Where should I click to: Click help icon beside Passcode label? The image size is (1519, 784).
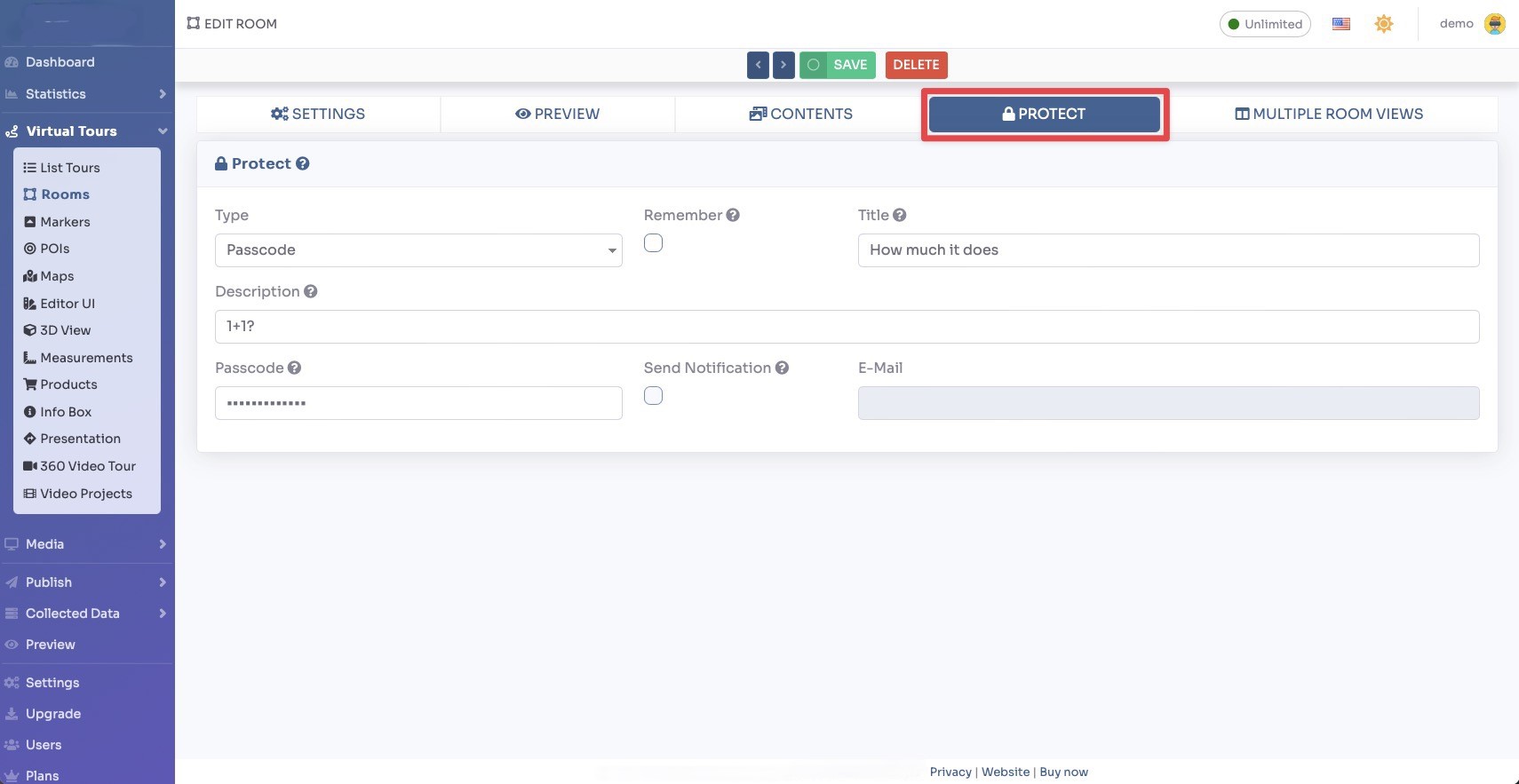click(x=294, y=368)
